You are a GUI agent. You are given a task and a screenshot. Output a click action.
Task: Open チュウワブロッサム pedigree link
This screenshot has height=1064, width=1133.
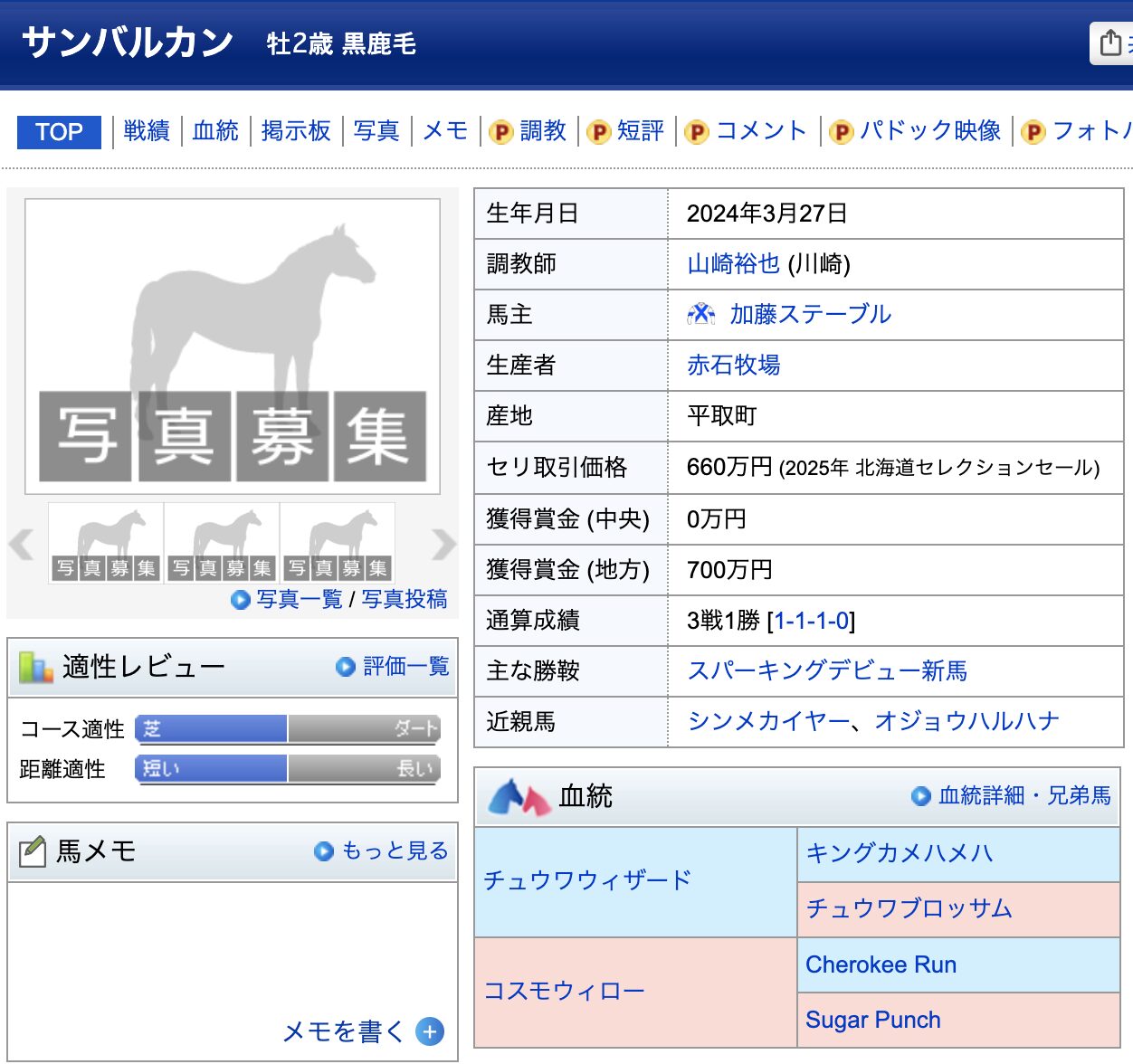point(909,908)
